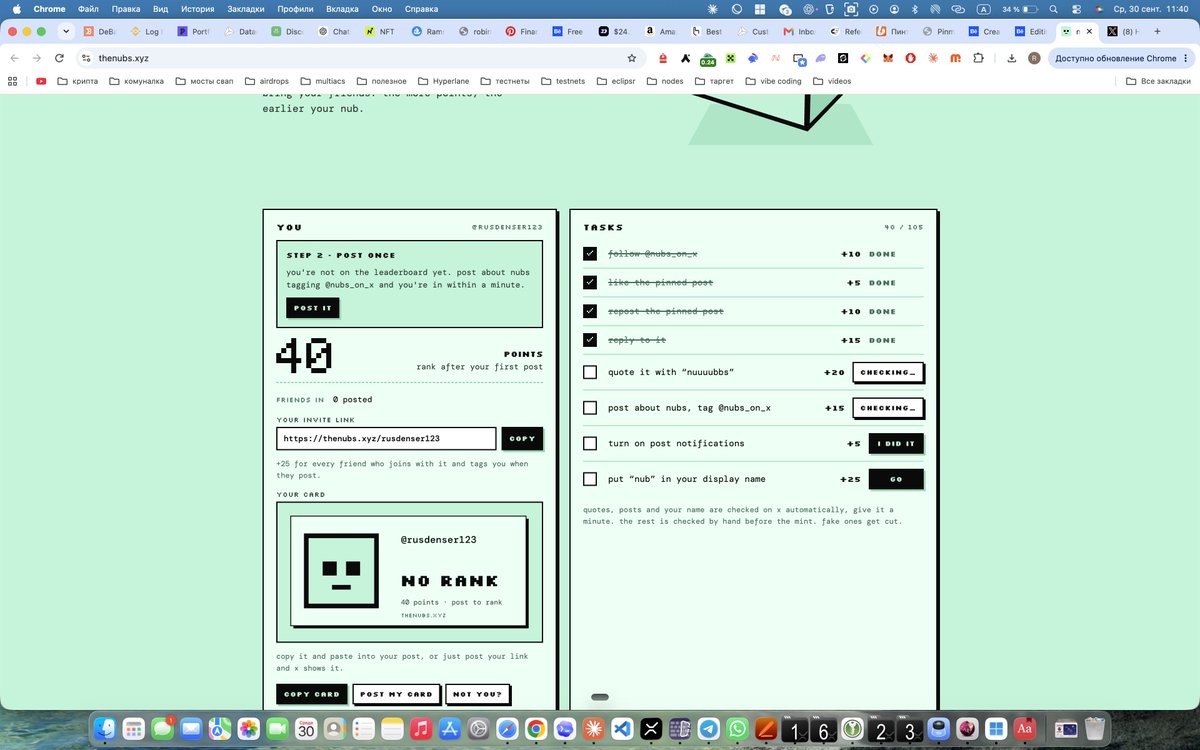
Task: Open Music in the Dock
Action: click(421, 730)
